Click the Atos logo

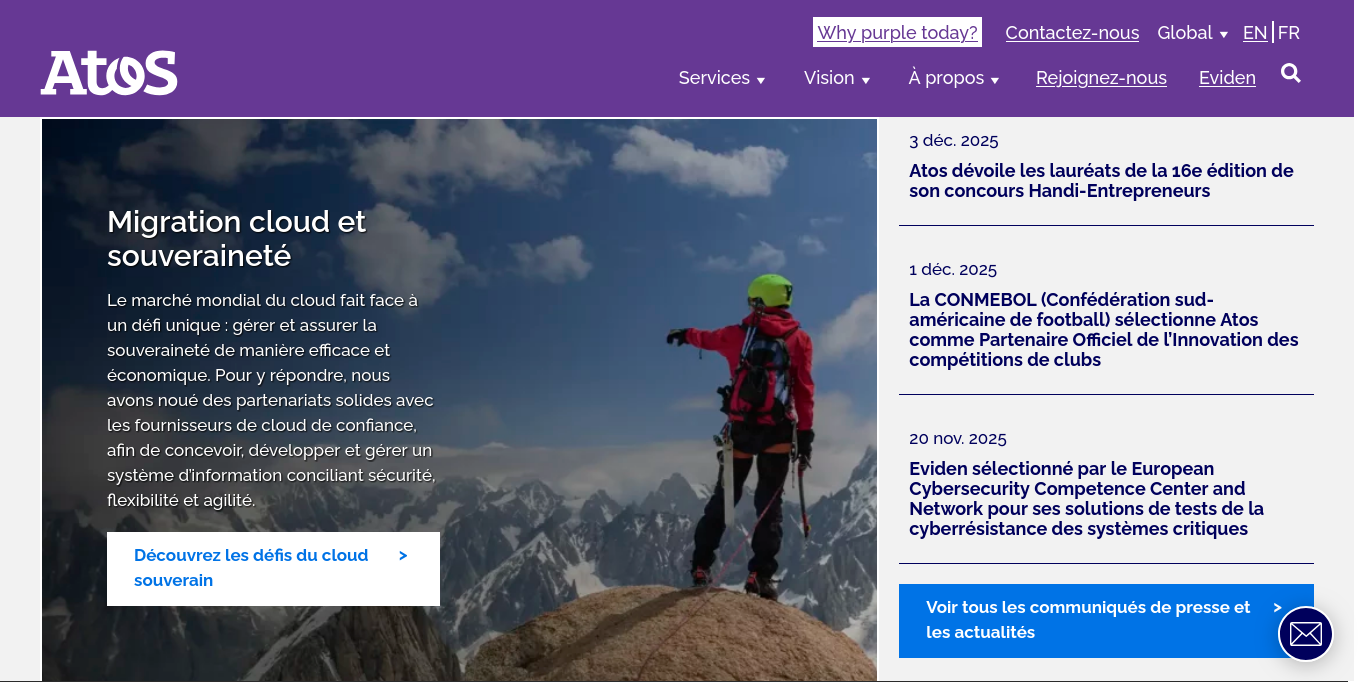(109, 73)
